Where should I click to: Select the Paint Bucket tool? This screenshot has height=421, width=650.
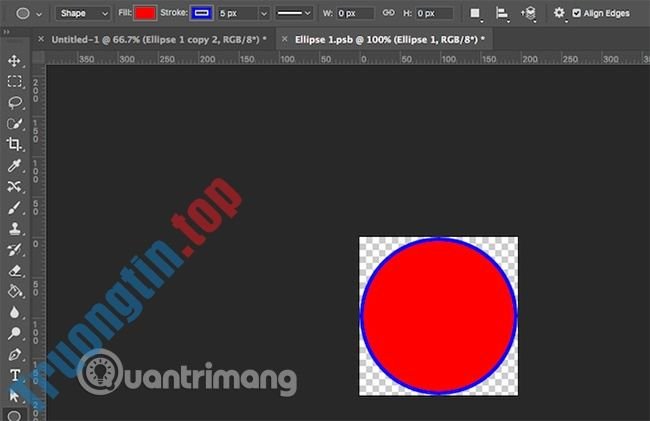point(15,291)
